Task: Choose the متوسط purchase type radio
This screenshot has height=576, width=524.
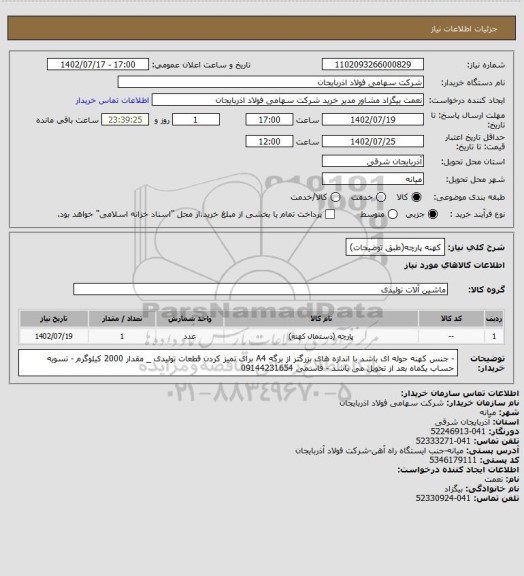Action: [392, 214]
